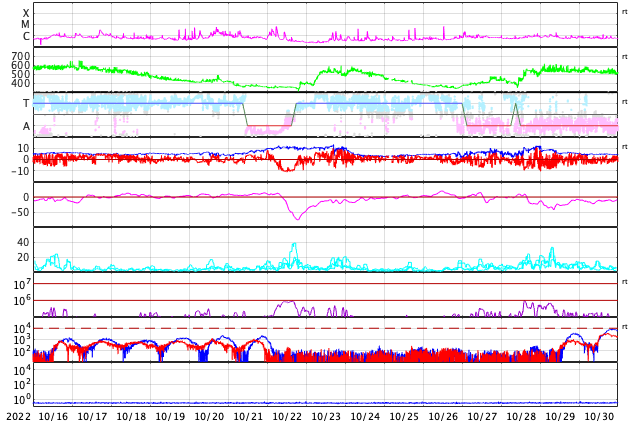Click the rt marker beside the purple 10^7 panel

625,282
